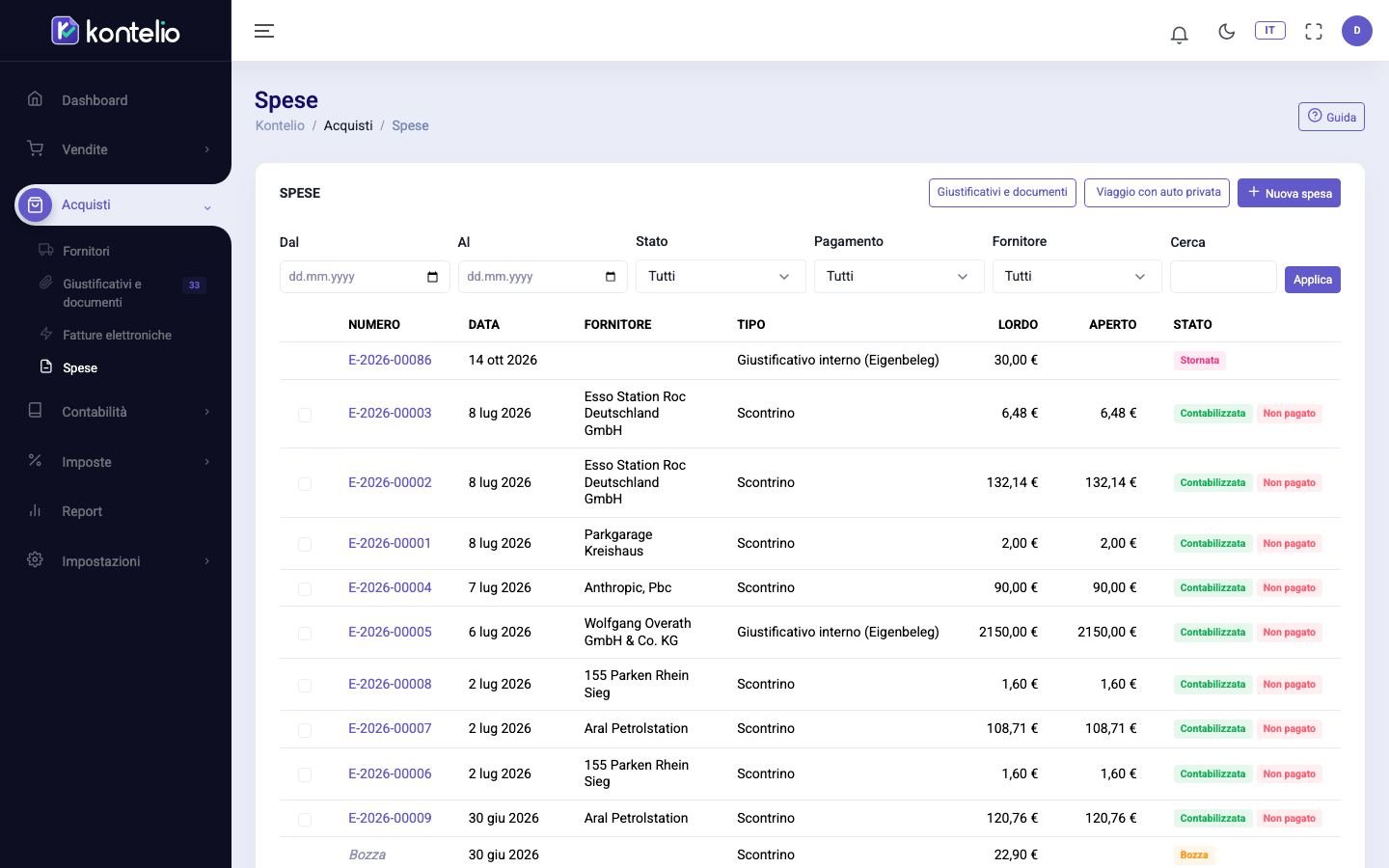This screenshot has width=1389, height=868.
Task: Switch to dark mode moon icon
Action: [1227, 31]
